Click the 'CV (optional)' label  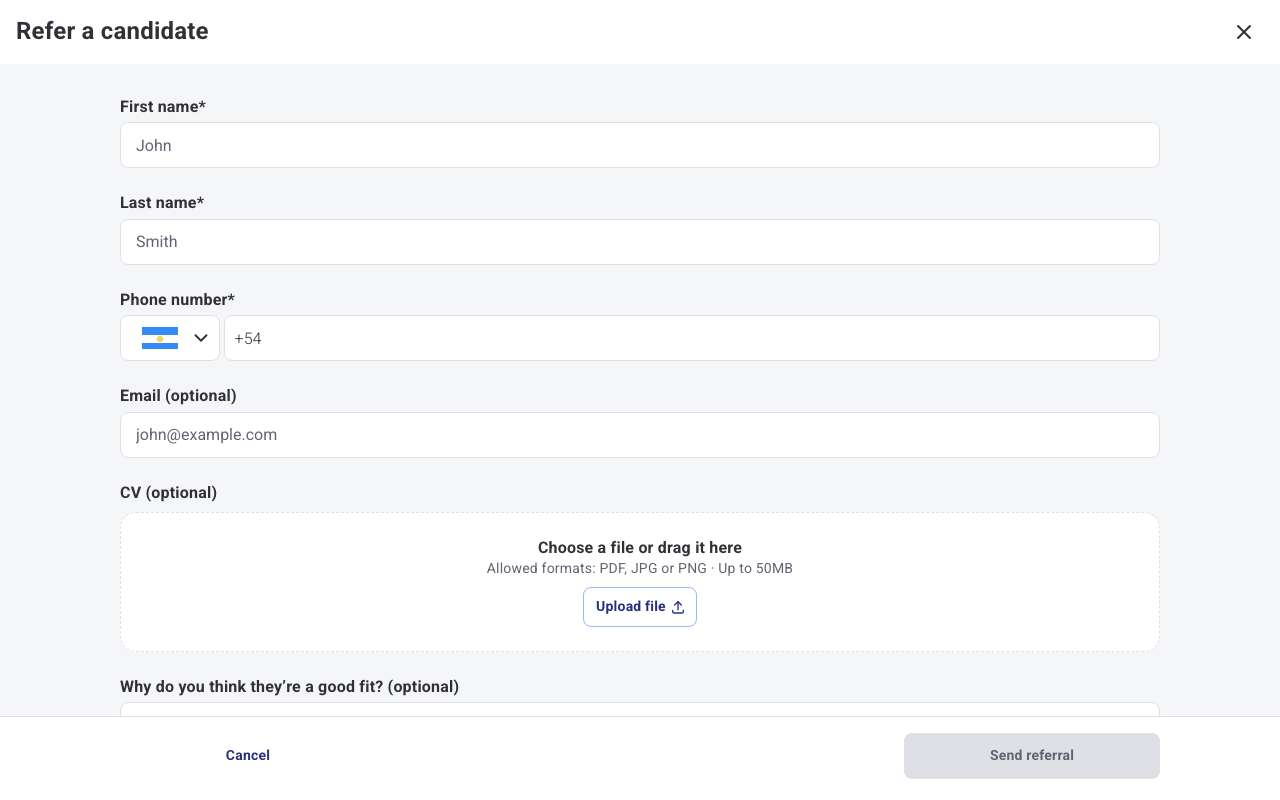(168, 492)
